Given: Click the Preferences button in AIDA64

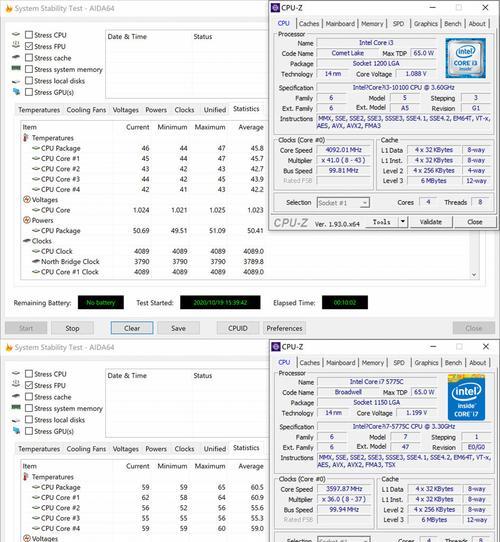Looking at the screenshot, I should 284,328.
